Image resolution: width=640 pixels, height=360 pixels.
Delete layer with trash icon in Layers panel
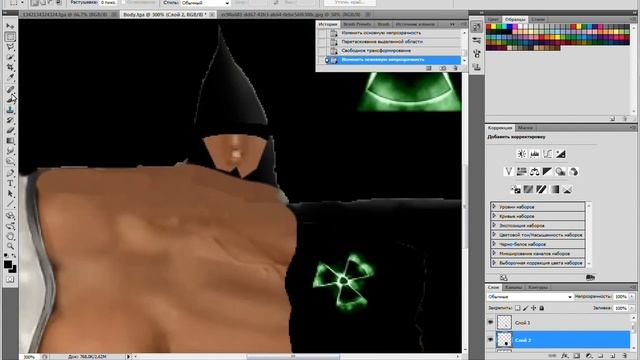click(x=624, y=356)
